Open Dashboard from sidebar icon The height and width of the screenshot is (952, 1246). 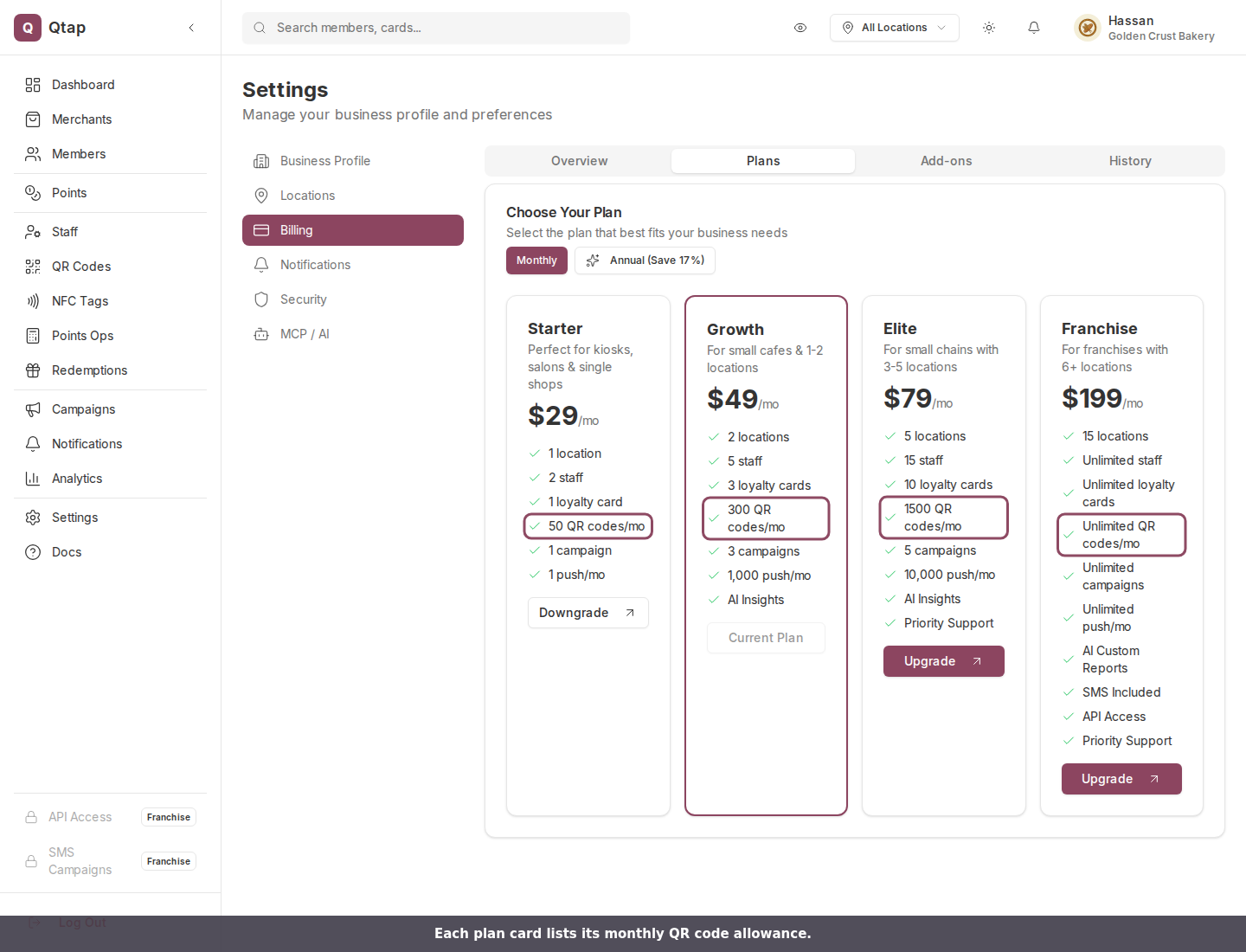coord(33,85)
